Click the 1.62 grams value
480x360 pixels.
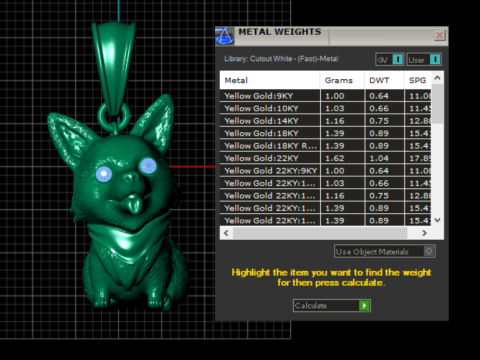click(335, 158)
